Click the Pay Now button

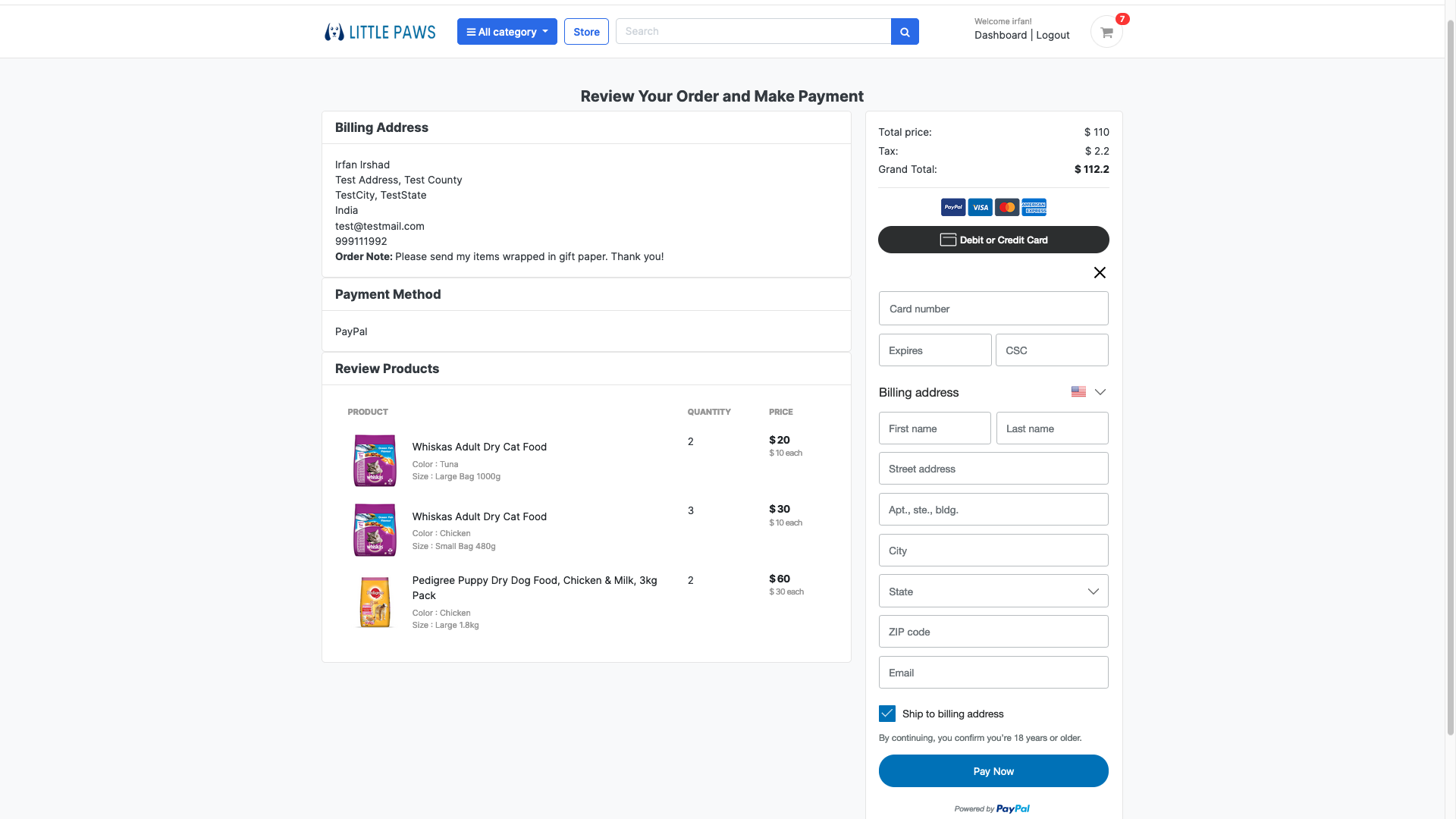[993, 770]
